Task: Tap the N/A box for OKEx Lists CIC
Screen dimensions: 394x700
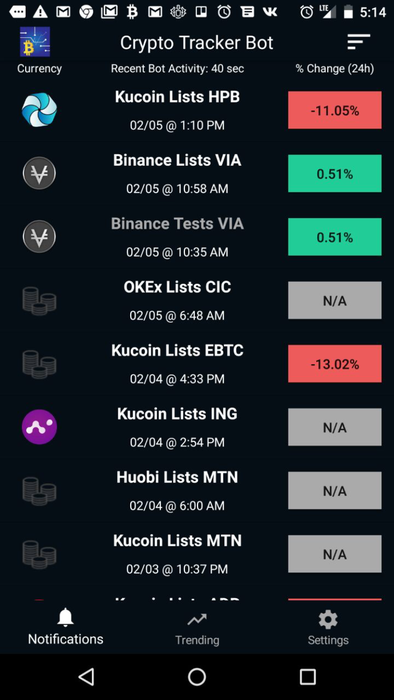Action: click(x=335, y=300)
